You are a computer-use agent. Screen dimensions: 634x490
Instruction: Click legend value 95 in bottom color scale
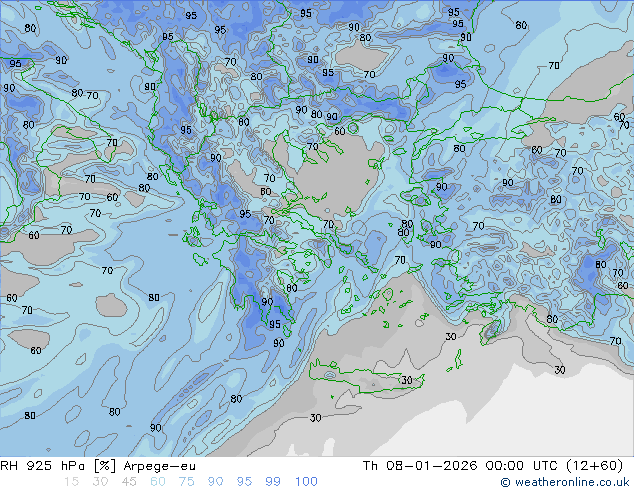click(244, 482)
